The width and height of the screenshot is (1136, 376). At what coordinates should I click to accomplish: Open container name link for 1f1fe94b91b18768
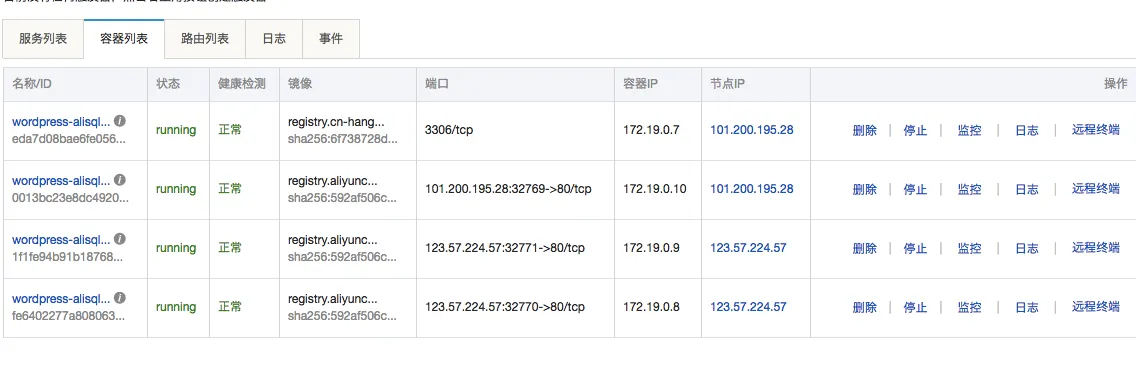pyautogui.click(x=62, y=239)
